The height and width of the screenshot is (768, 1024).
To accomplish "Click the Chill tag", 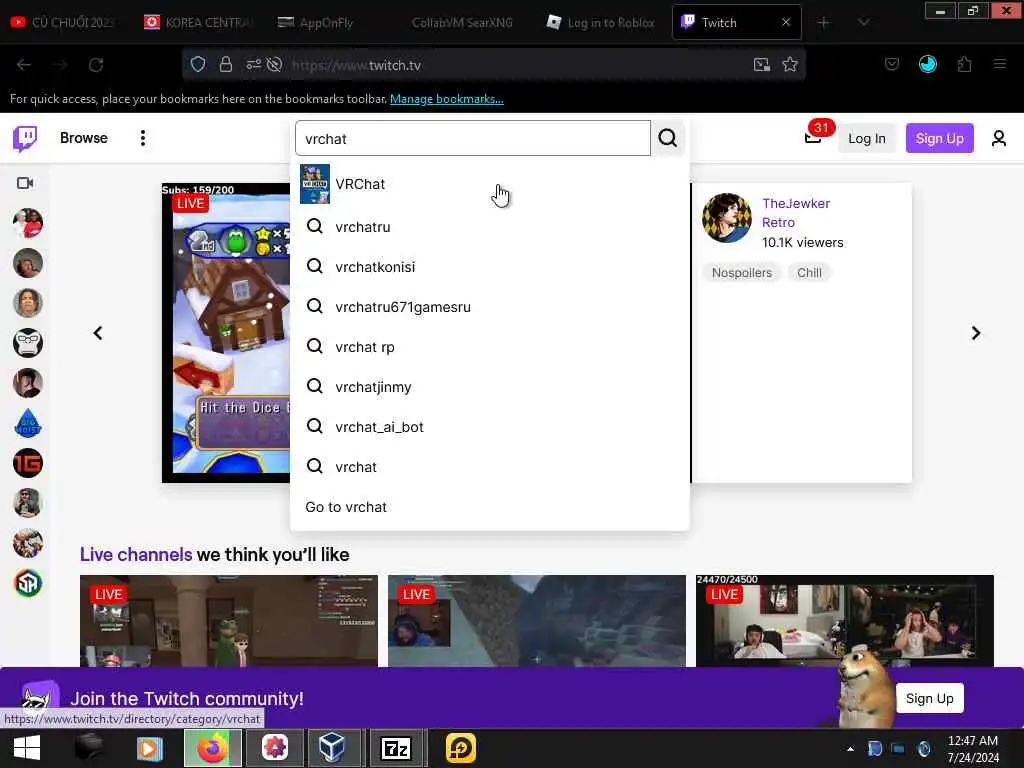I will click(809, 272).
